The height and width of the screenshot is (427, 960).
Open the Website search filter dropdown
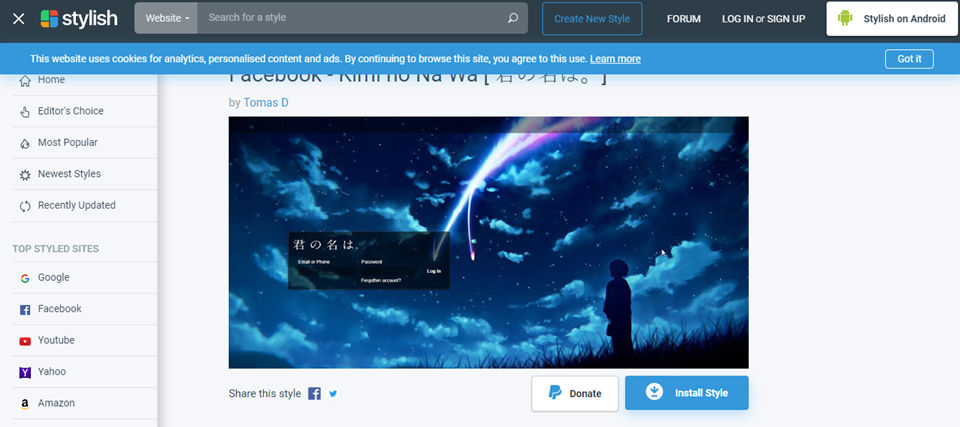point(166,18)
